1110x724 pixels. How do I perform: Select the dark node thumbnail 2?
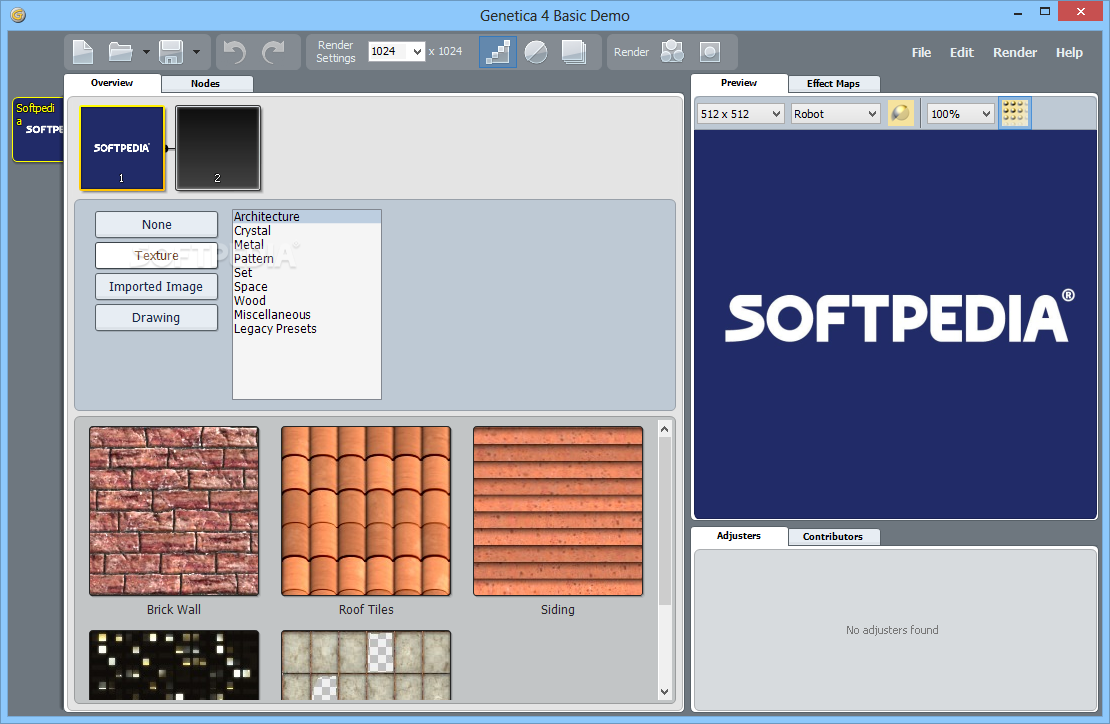[218, 148]
